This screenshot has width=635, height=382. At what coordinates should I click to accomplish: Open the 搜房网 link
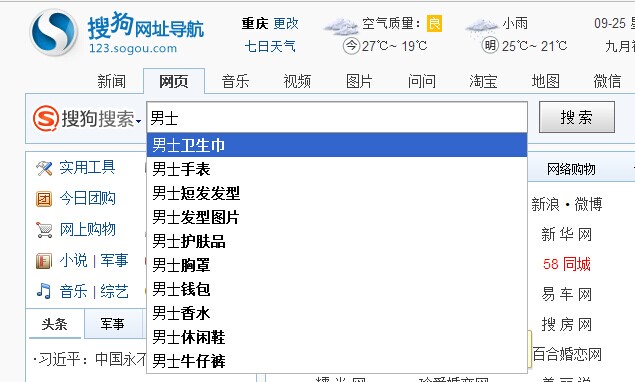coord(567,324)
